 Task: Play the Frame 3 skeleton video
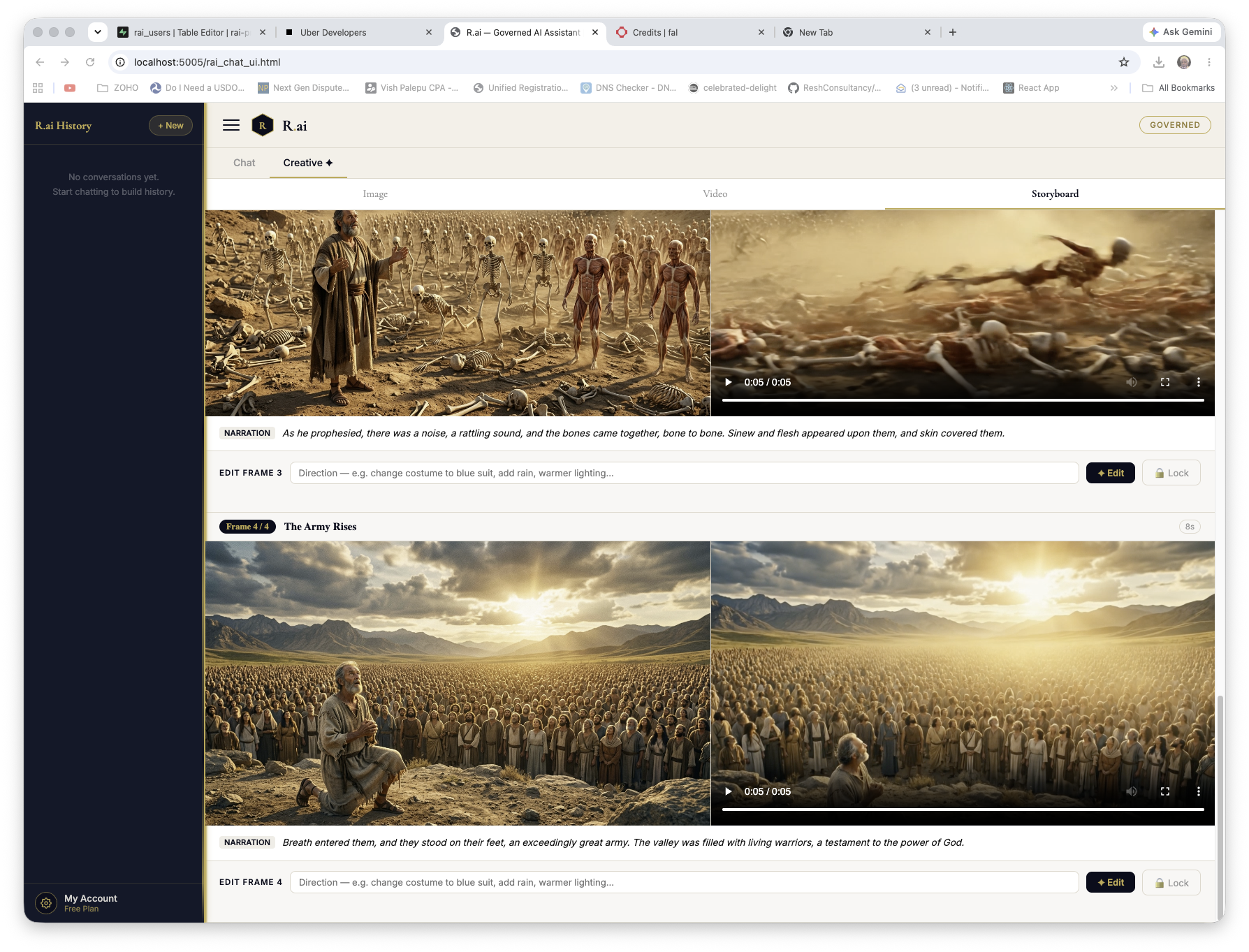click(728, 382)
